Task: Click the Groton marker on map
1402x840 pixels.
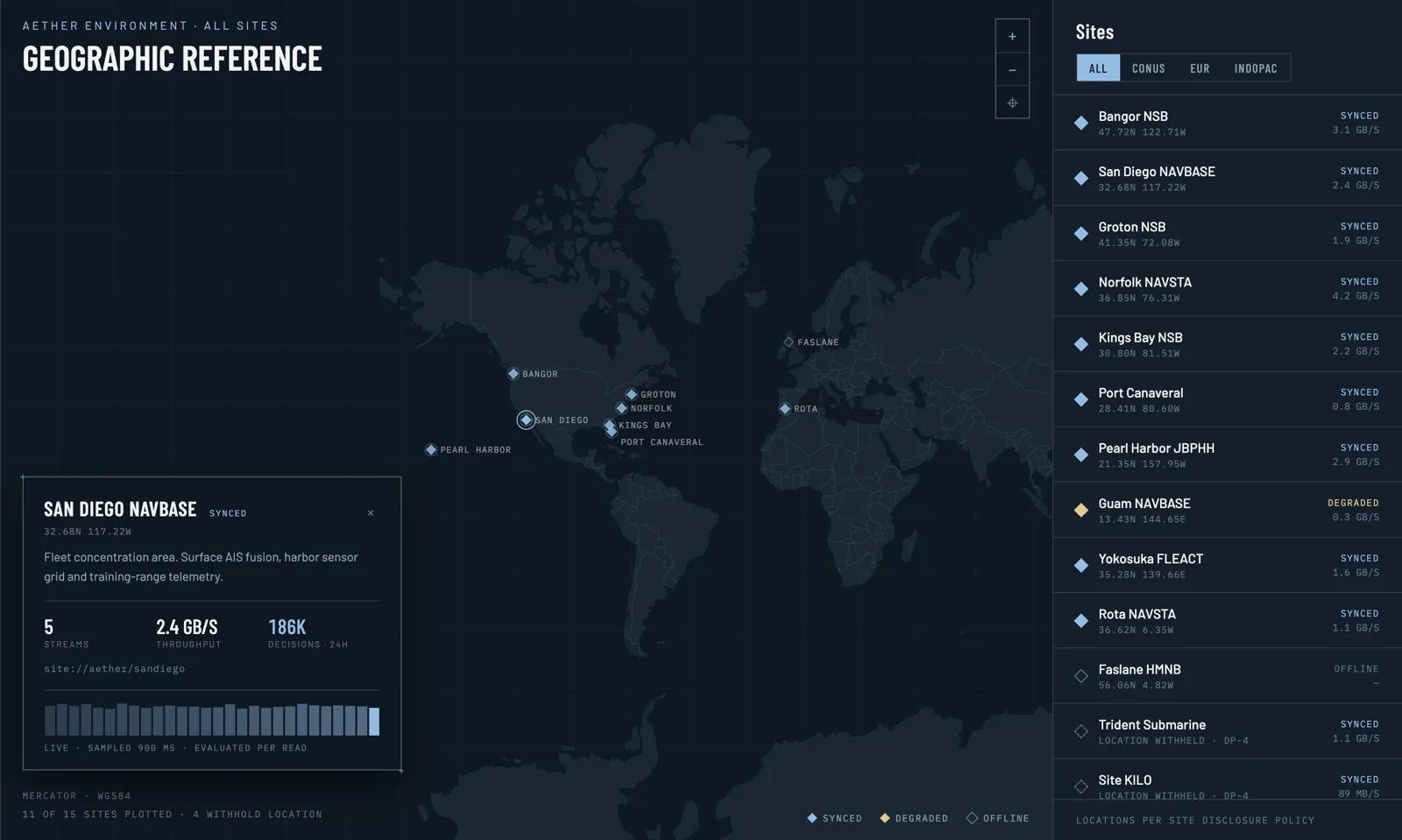Action: pyautogui.click(x=631, y=395)
